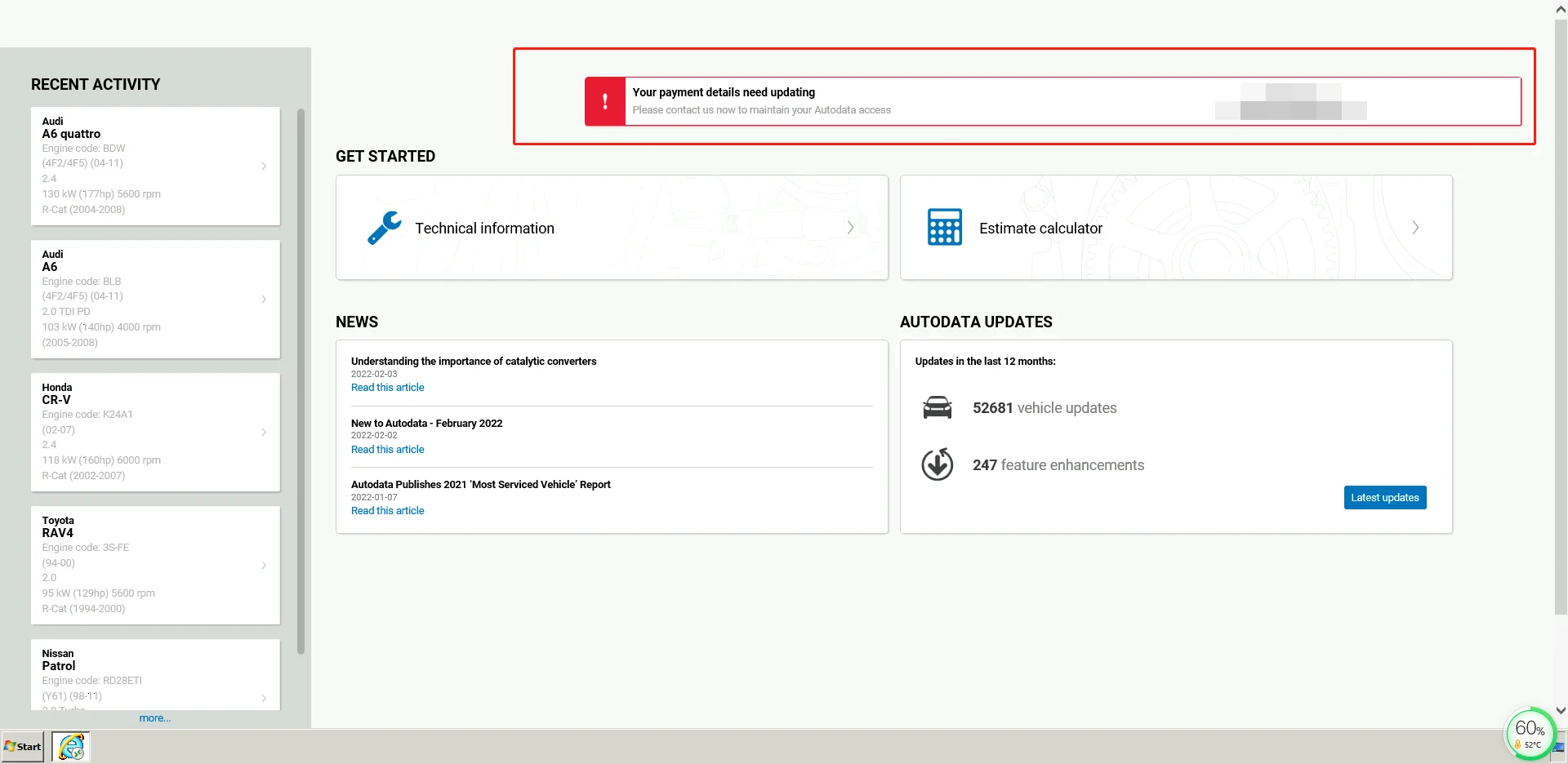The image size is (1568, 764).
Task: Open the Toyota RAV4 entry chevron
Action: (264, 565)
